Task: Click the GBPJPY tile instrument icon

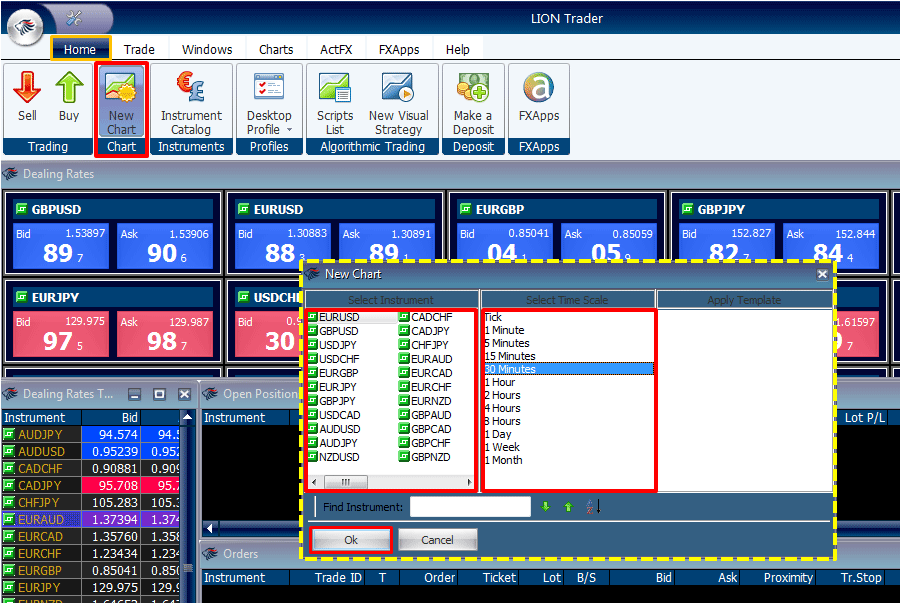Action: (687, 208)
